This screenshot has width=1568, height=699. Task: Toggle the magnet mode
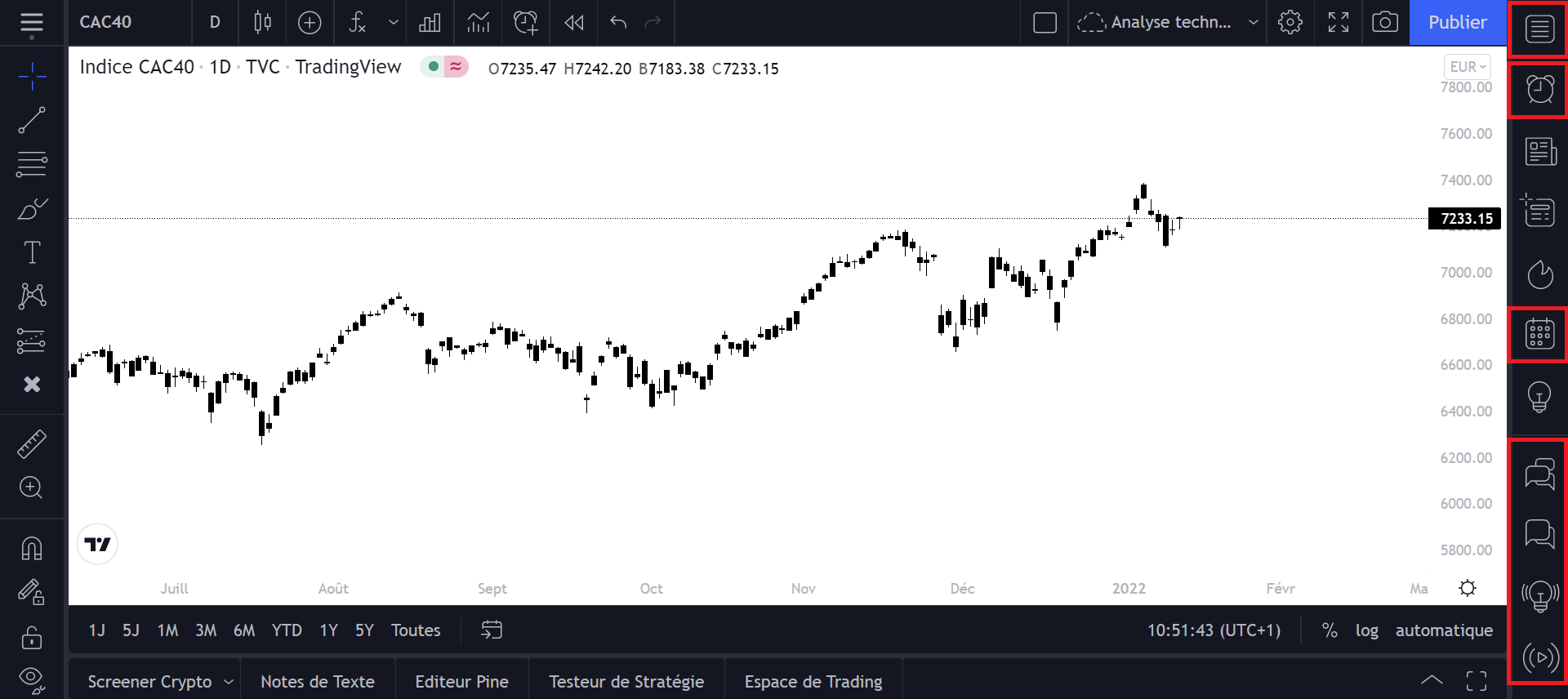click(x=32, y=548)
